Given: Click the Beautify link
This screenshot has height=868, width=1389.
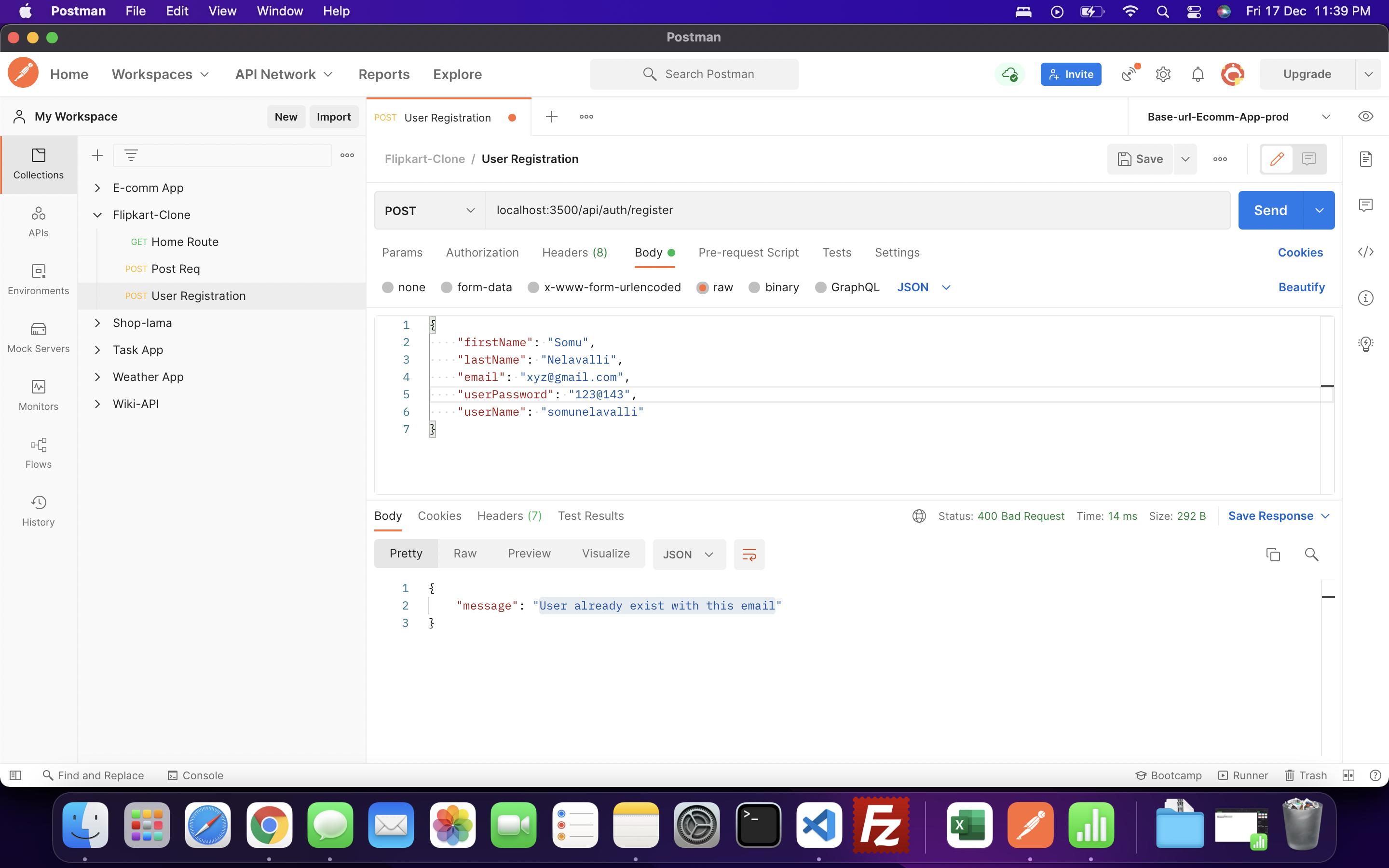Looking at the screenshot, I should click(x=1301, y=287).
